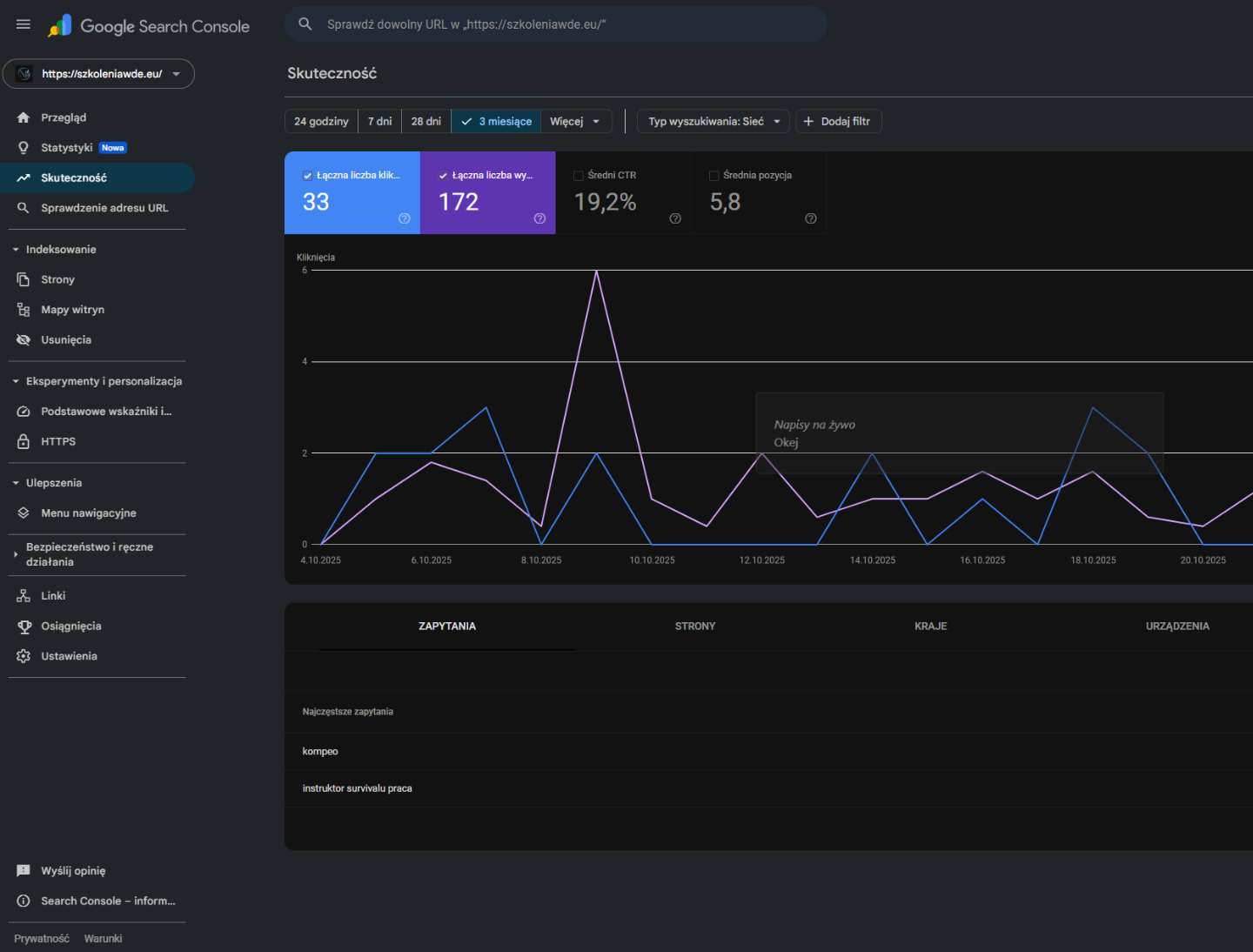
Task: Open Statystyki lightbulb icon item
Action: pyautogui.click(x=23, y=148)
